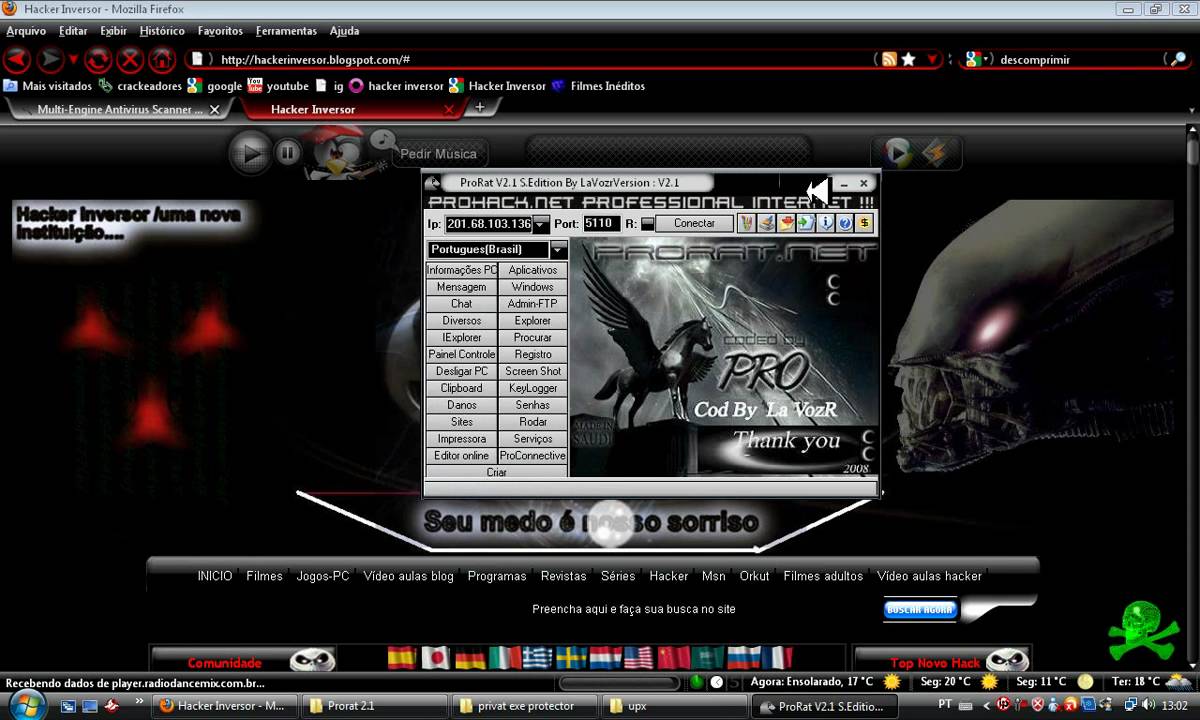Click the Conectar button

click(x=694, y=224)
